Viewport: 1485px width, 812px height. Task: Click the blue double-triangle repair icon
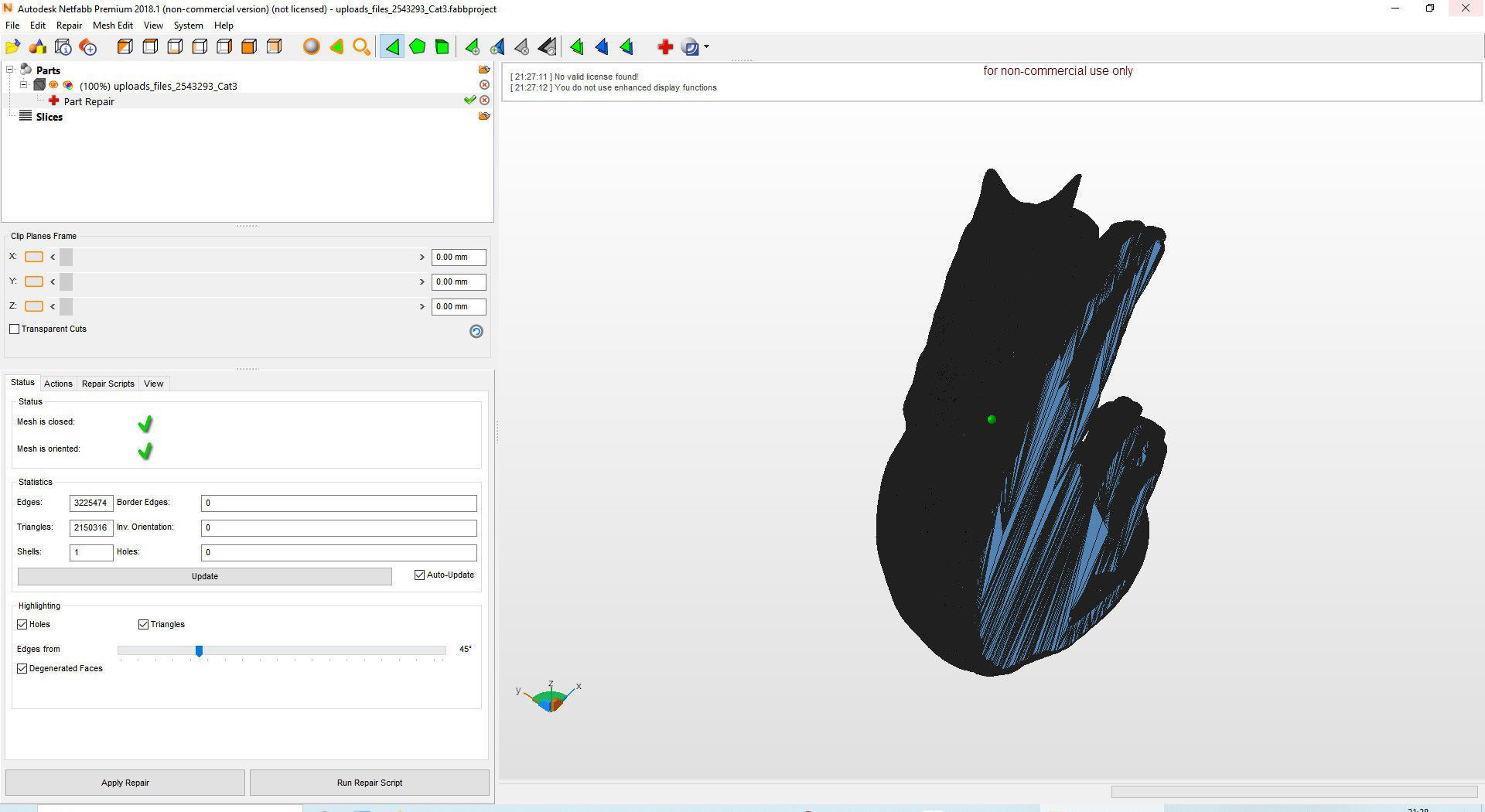click(602, 47)
